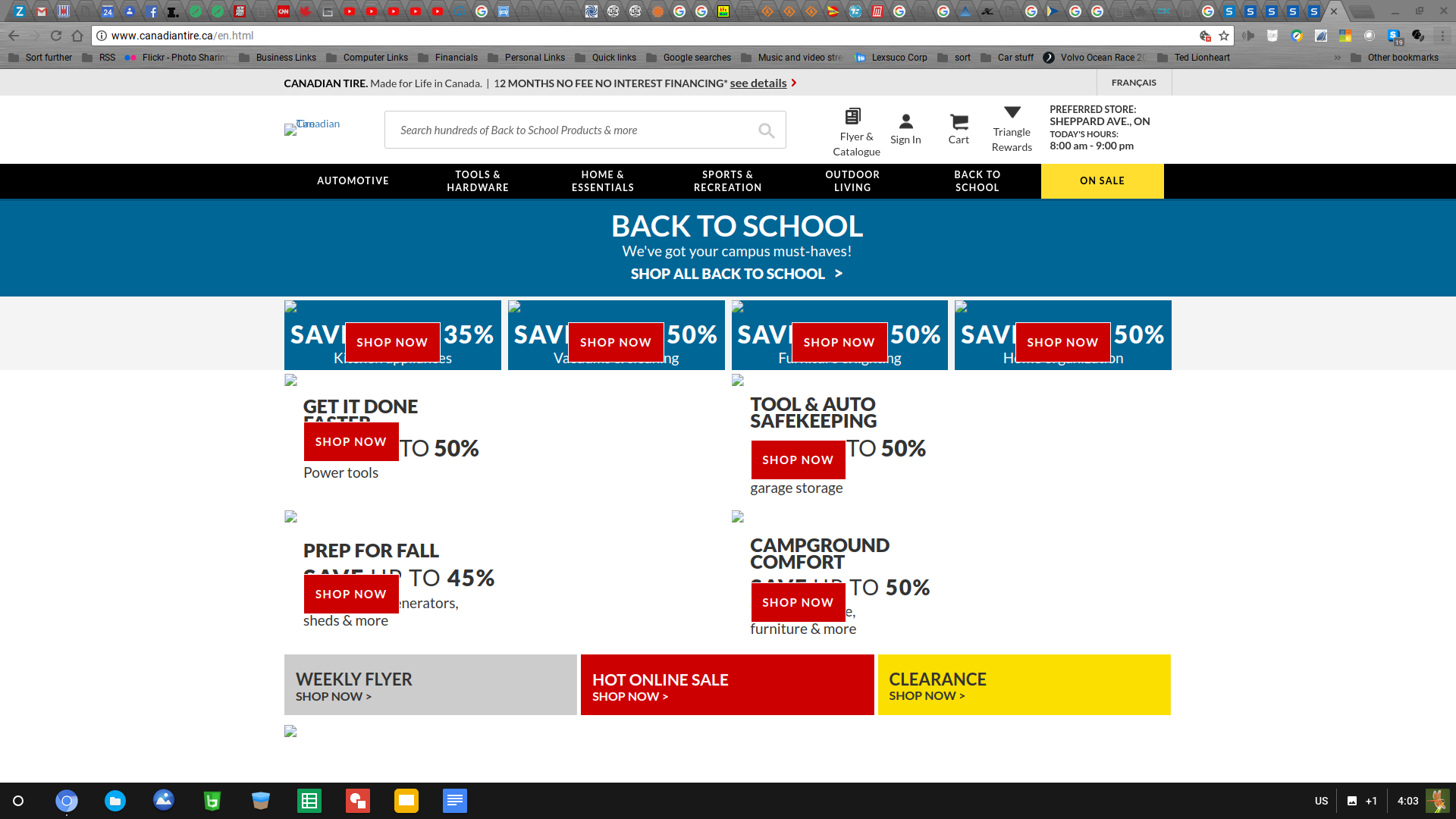Go to browser home icon
Viewport: 1456px width, 819px height.
coord(77,36)
